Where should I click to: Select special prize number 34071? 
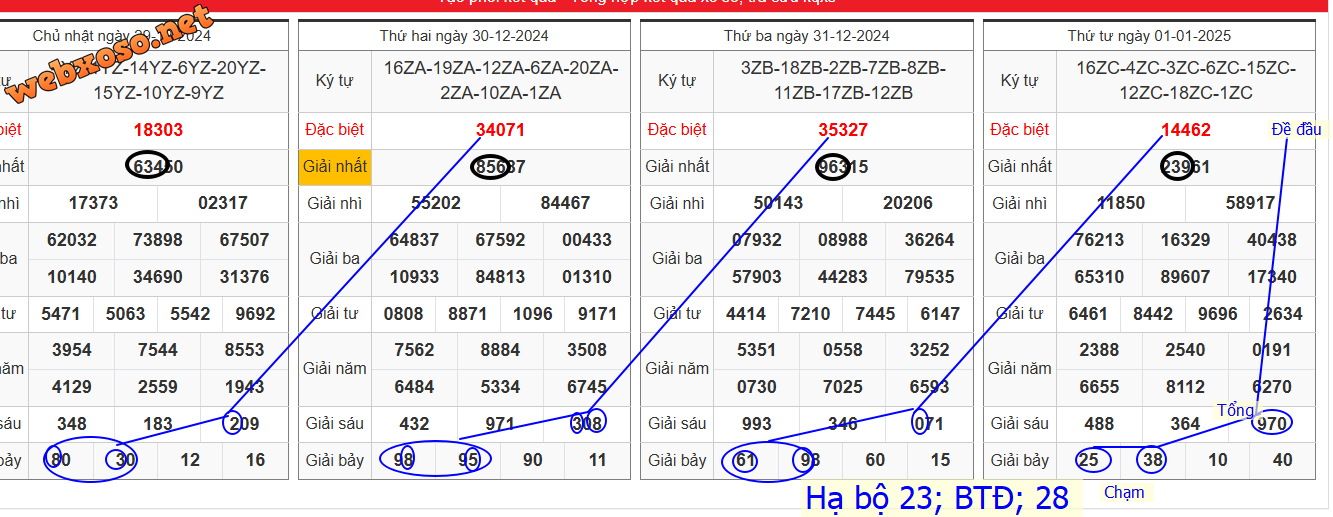(500, 130)
